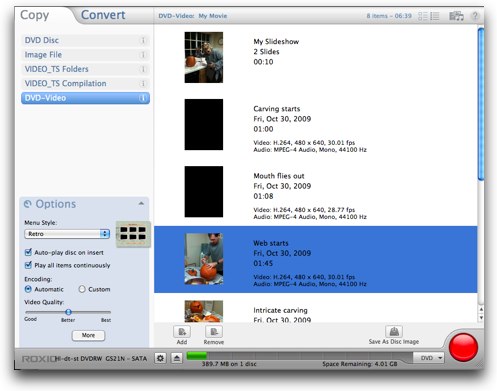
Task: Open info for VIDEO_TS Compilation entry
Action: tap(143, 83)
